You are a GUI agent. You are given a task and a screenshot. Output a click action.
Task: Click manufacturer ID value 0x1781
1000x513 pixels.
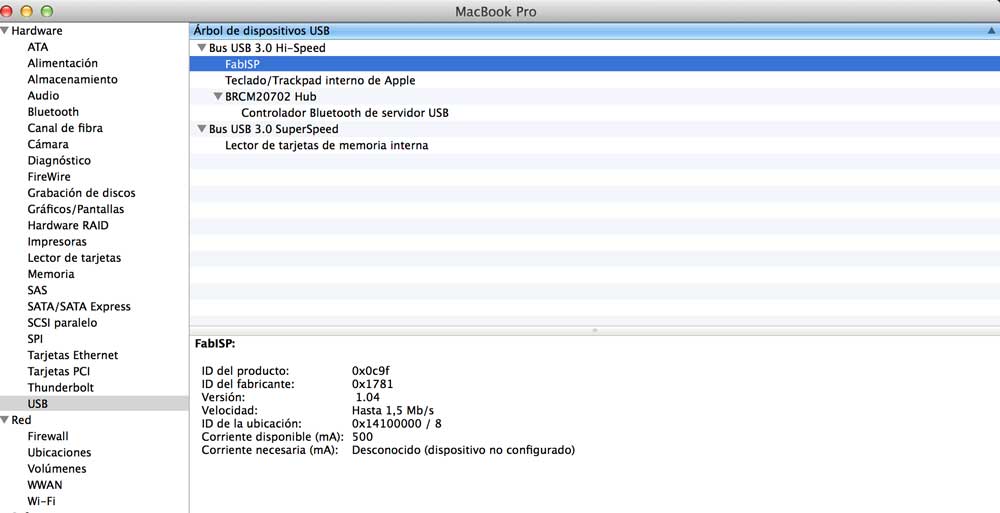(372, 384)
